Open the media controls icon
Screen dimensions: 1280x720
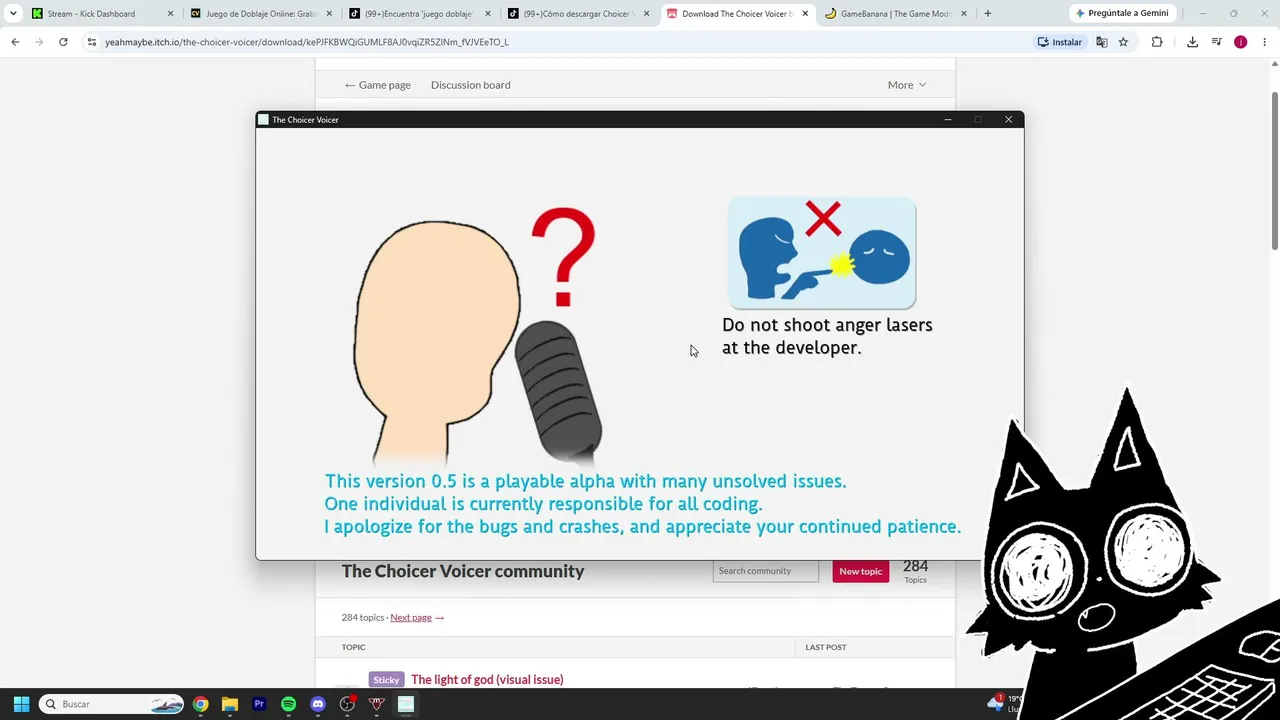point(1216,42)
